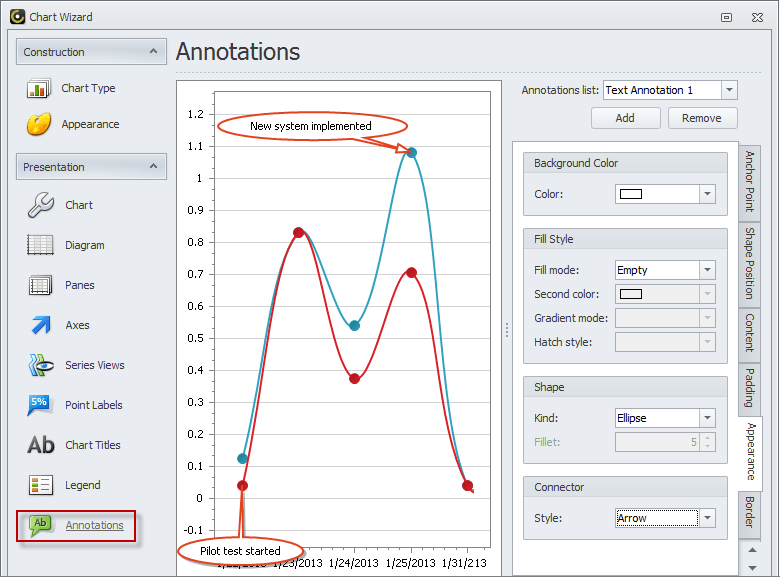
Task: Click the Add annotation button
Action: (625, 118)
